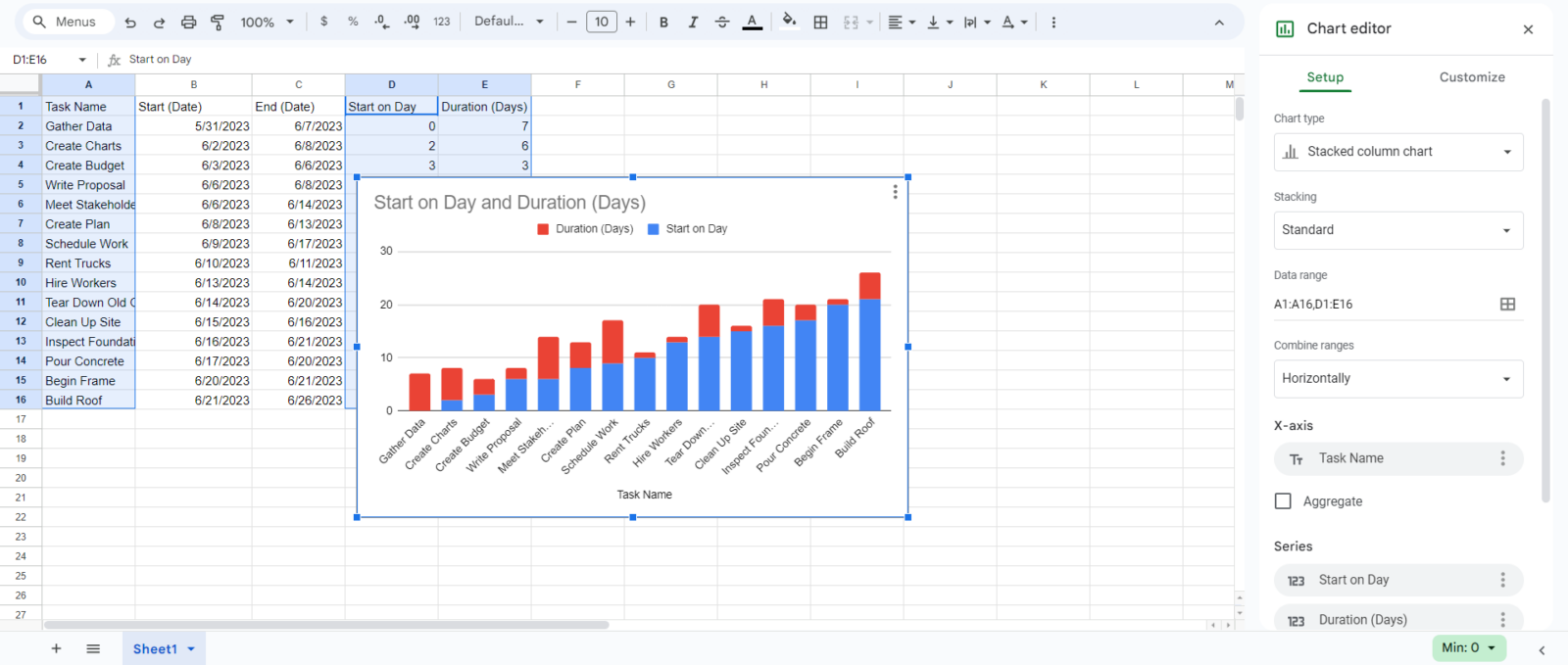Collapse the toolbar with the up chevron
Image resolution: width=1568 pixels, height=665 pixels.
(1219, 23)
